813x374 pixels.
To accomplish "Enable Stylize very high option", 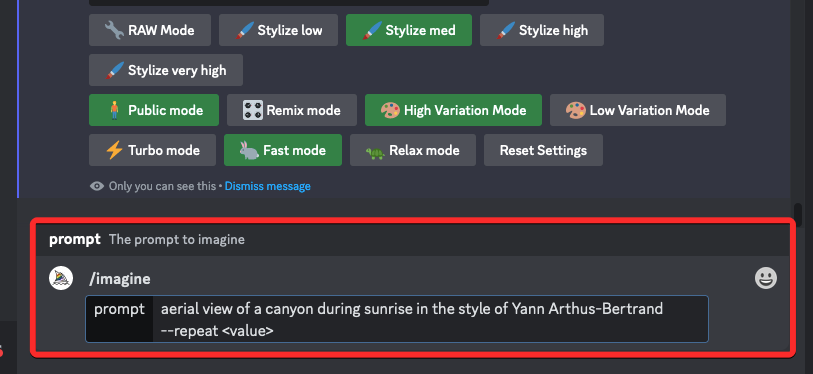I will pos(166,70).
